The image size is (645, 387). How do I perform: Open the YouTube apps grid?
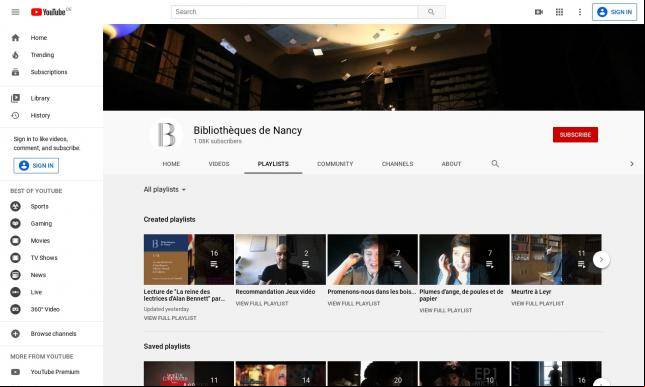(559, 12)
